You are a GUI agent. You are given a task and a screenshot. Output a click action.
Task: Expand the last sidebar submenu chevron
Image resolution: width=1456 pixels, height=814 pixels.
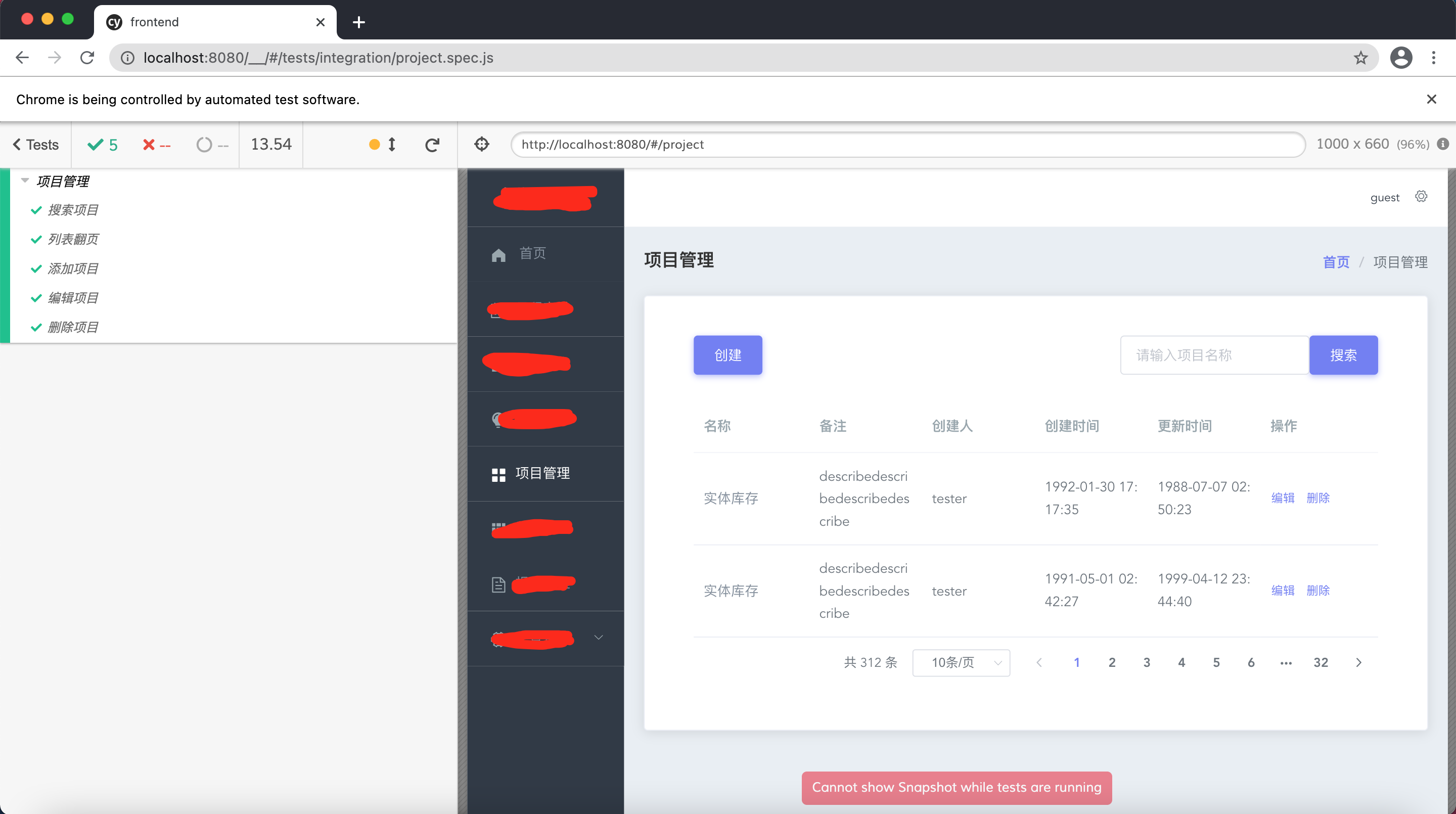(599, 638)
